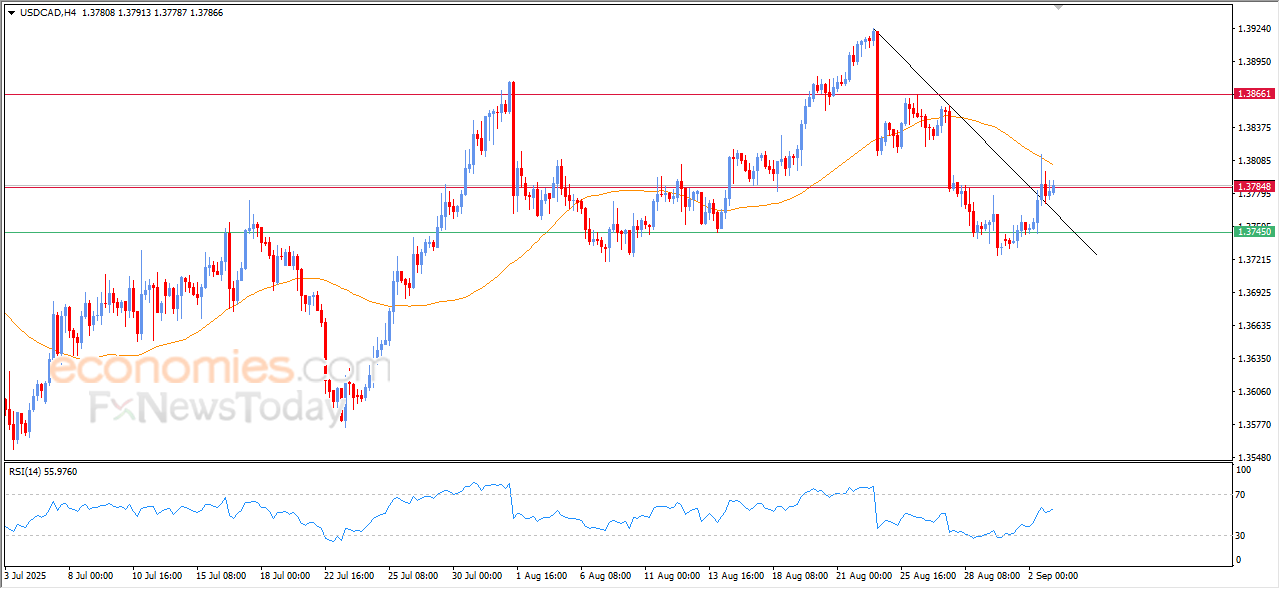Screen dimensions: 1280x589
Task: Click the 1 Aug 16:00 date label
Action: tap(543, 576)
